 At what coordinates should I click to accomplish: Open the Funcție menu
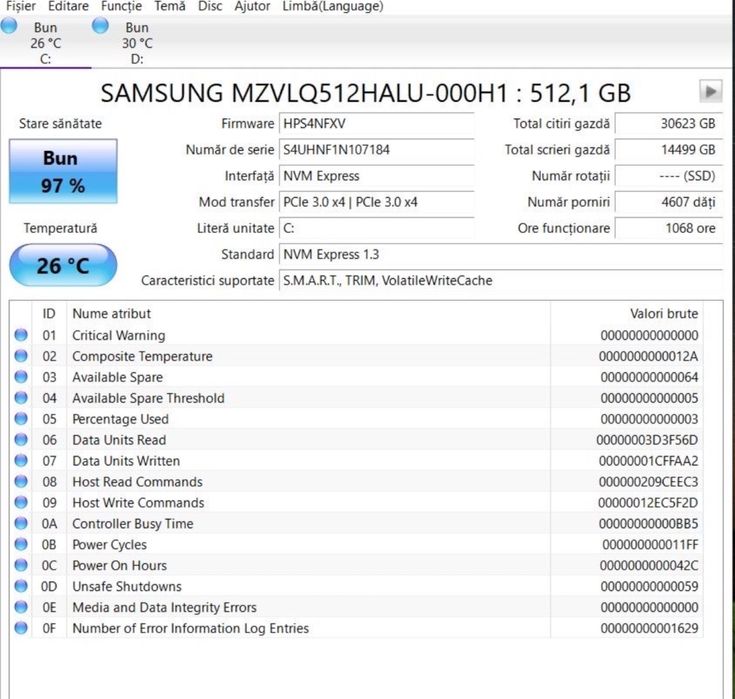tap(121, 7)
